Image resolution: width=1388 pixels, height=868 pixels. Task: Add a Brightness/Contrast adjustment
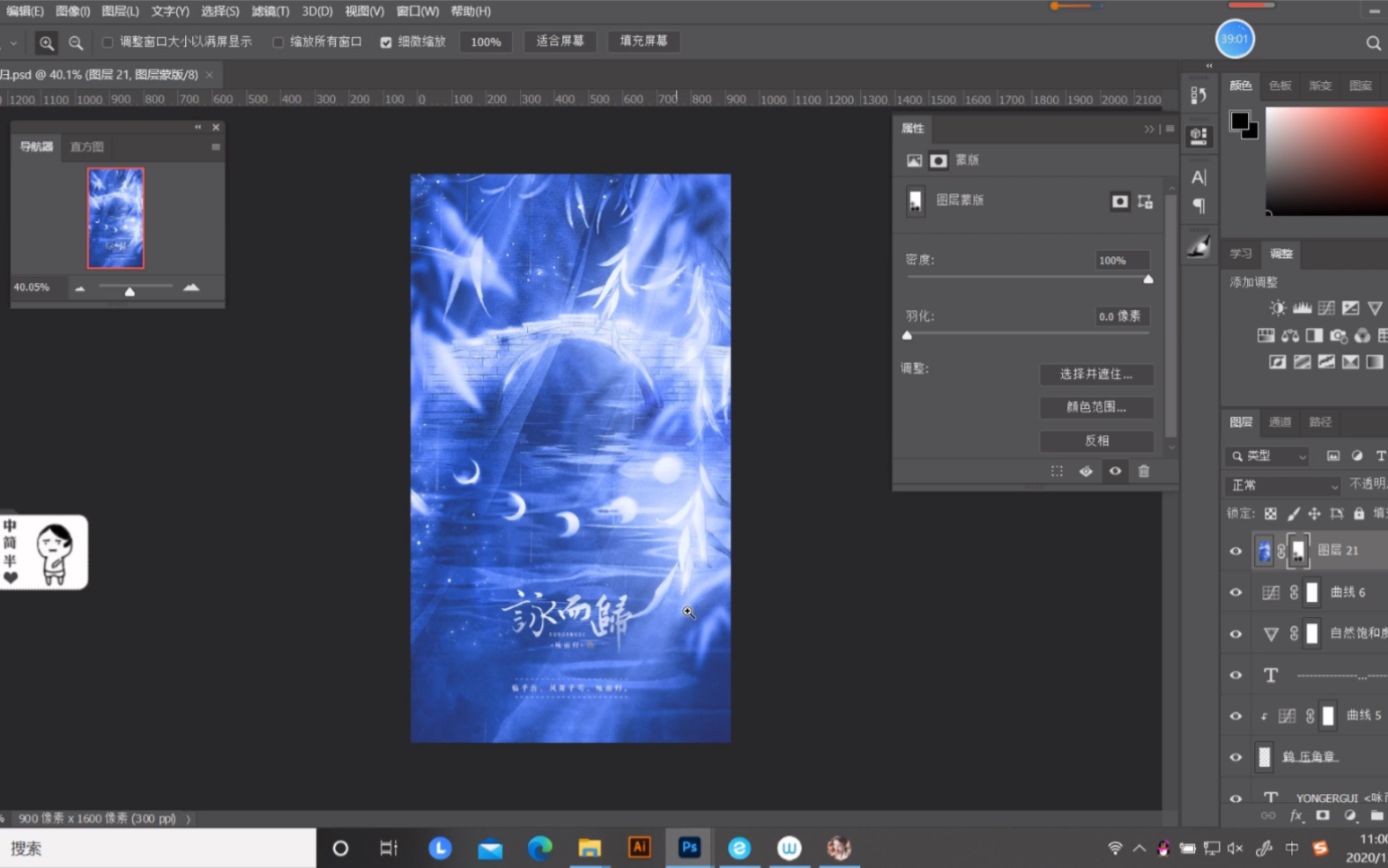[x=1277, y=308]
